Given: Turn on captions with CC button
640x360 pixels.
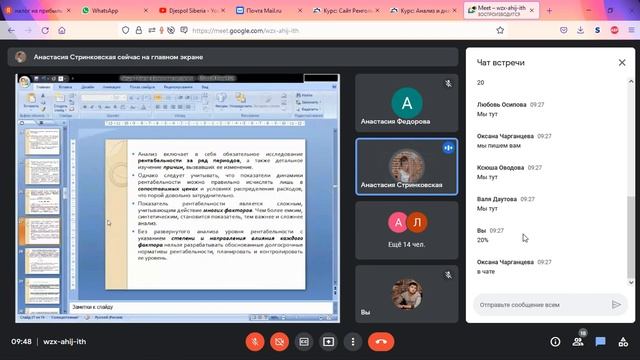Looking at the screenshot, I should coord(304,342).
